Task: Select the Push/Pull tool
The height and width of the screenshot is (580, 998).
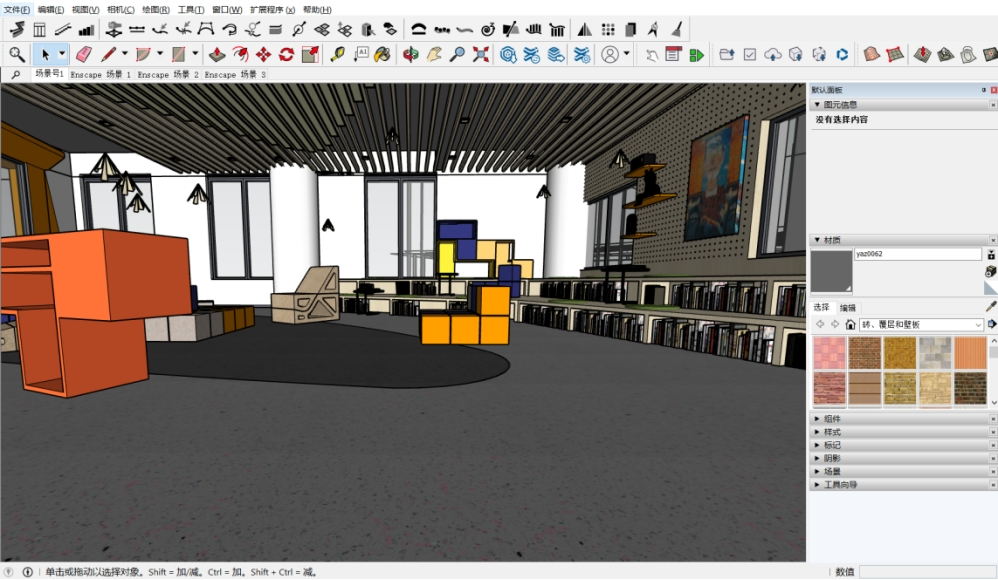Action: [217, 54]
